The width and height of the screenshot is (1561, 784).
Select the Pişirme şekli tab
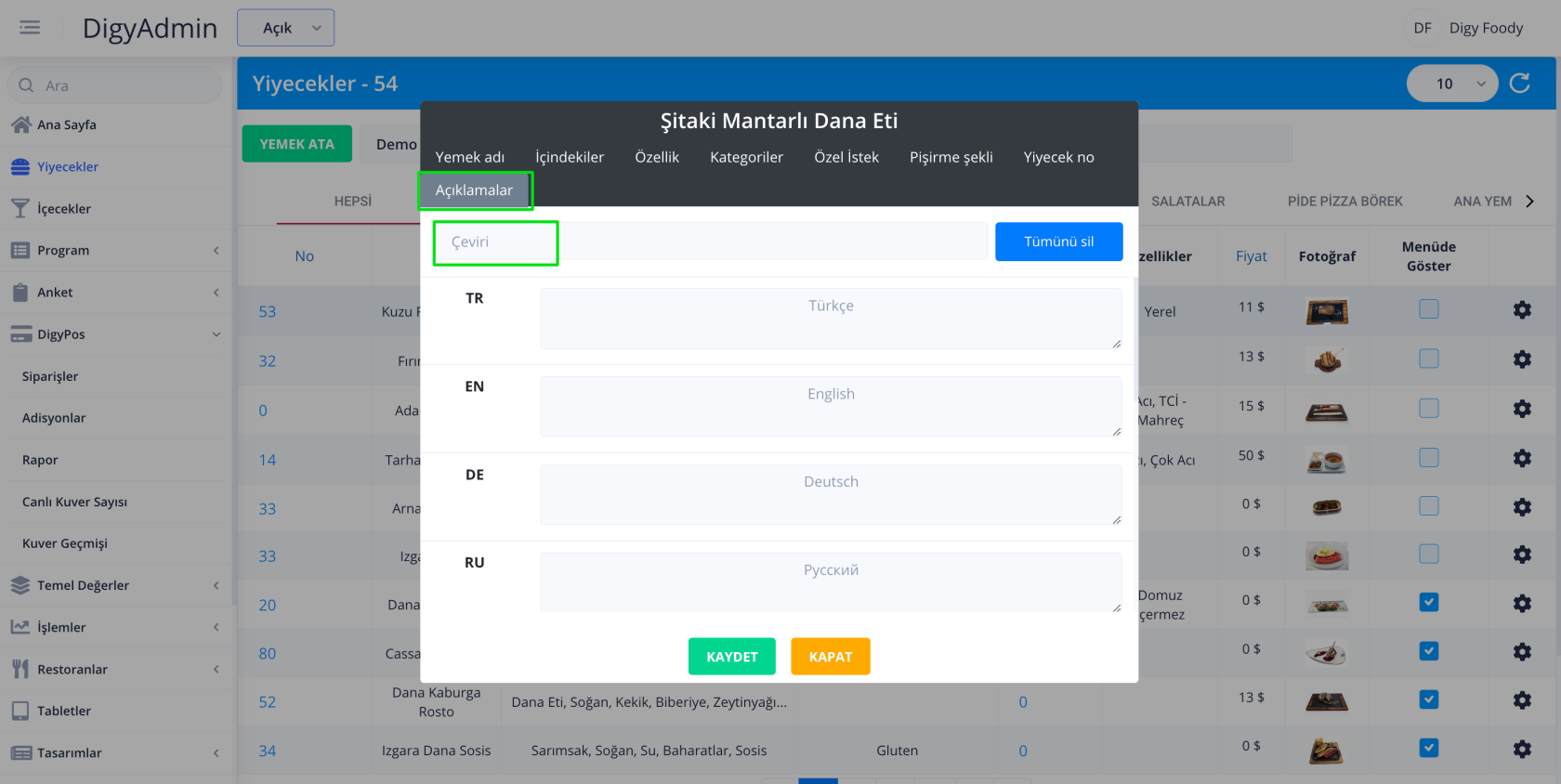click(x=951, y=157)
